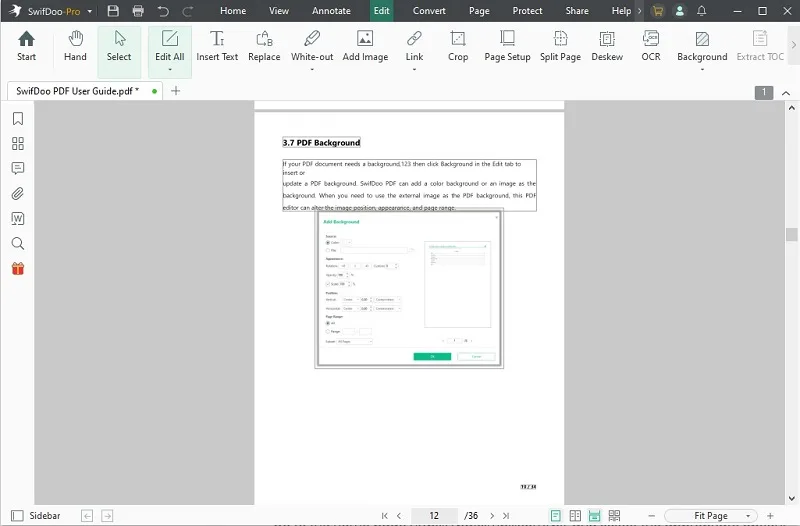
Task: Run OCR on the document
Action: coord(651,46)
